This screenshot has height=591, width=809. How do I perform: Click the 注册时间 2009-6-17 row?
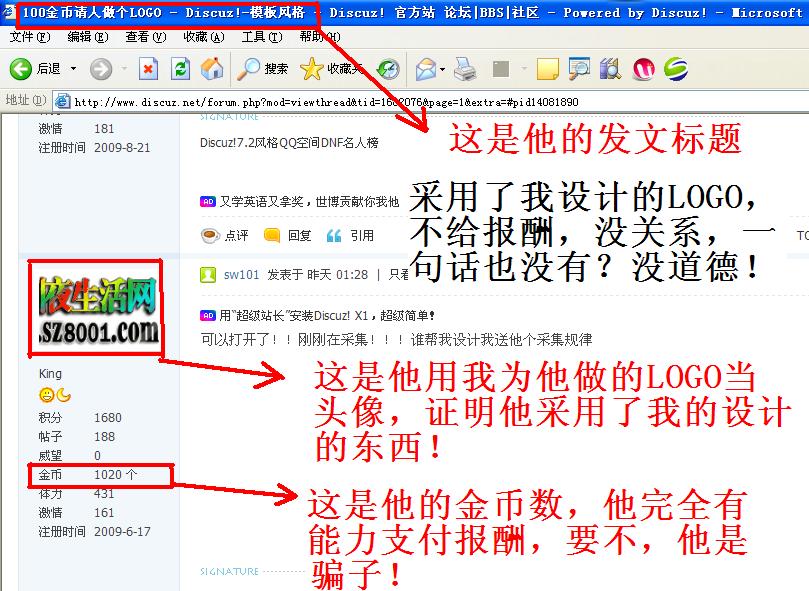pyautogui.click(x=94, y=532)
